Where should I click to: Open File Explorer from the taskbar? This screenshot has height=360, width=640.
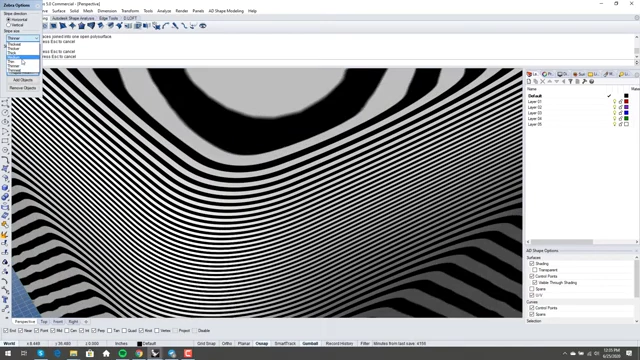click(73, 353)
